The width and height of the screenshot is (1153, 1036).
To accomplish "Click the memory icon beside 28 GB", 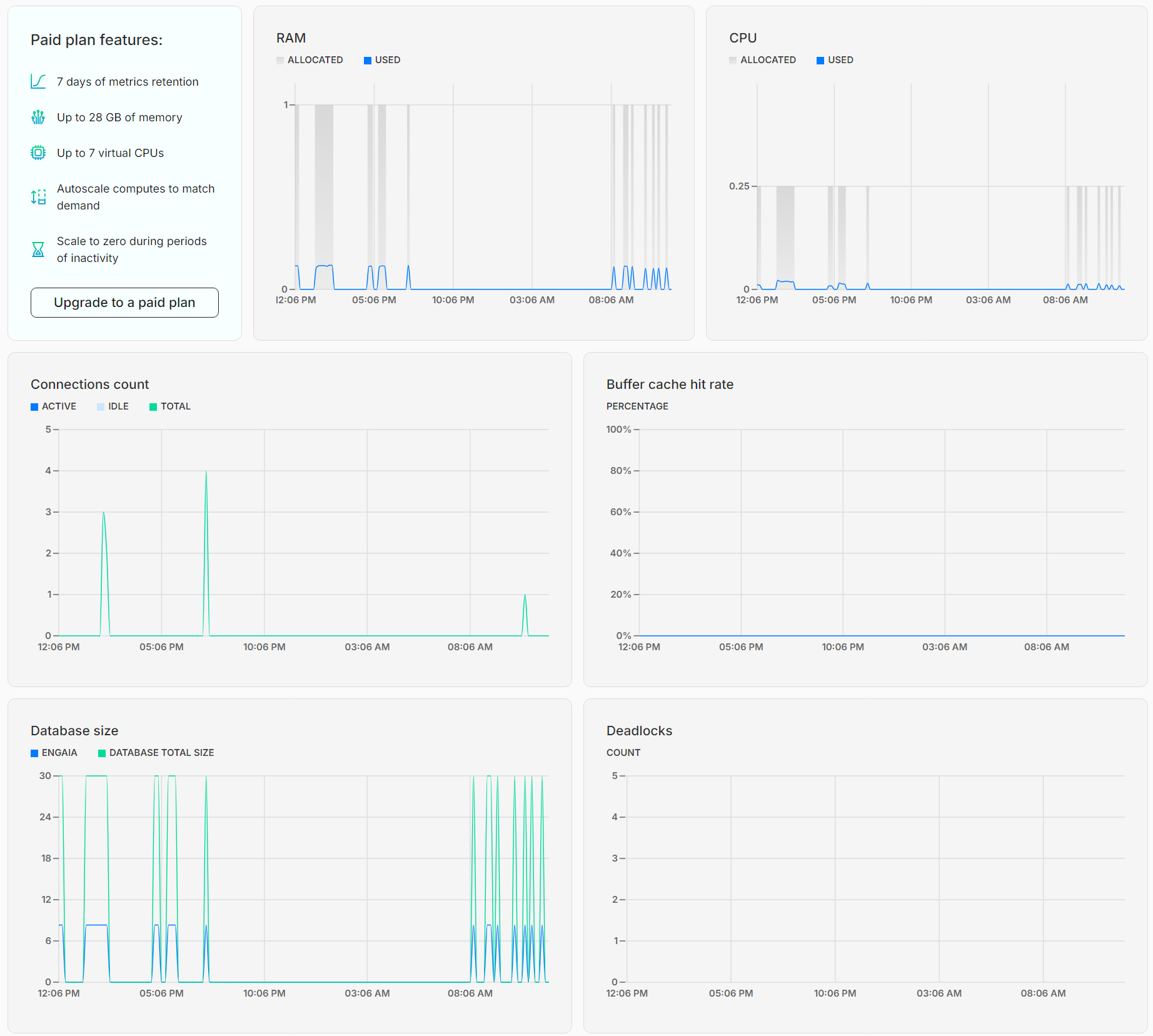I will 38,118.
